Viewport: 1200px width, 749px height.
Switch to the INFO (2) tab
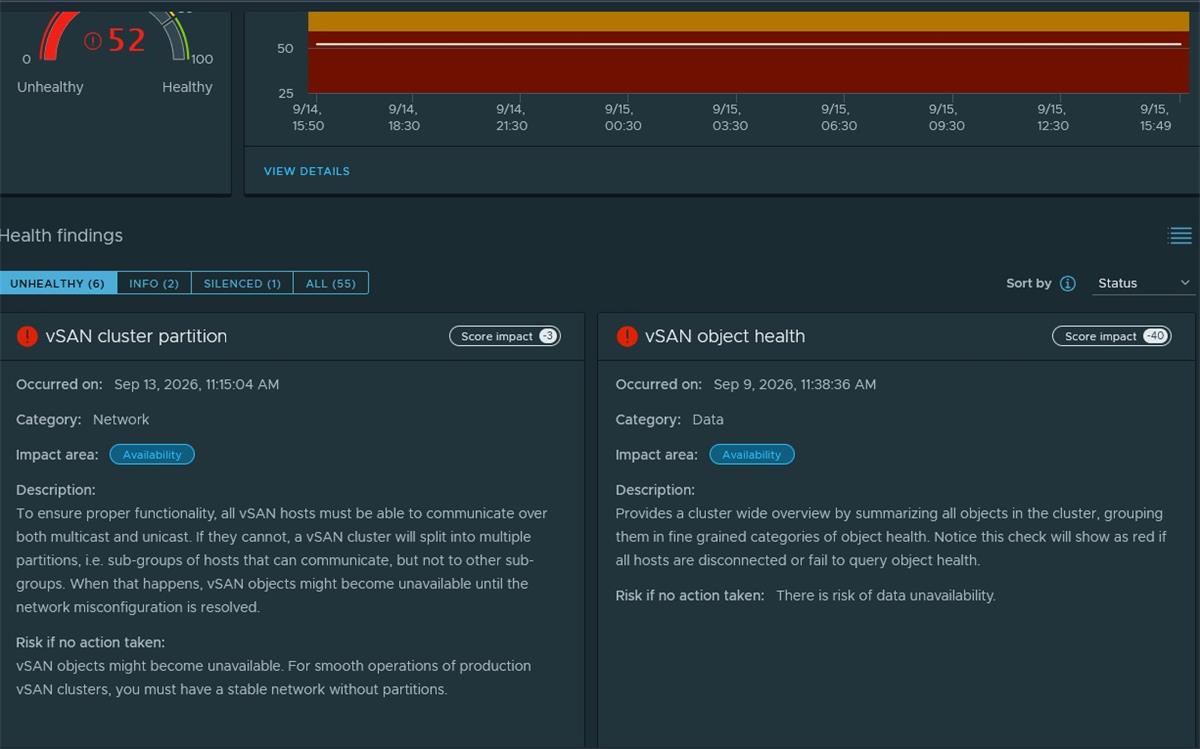(x=154, y=283)
